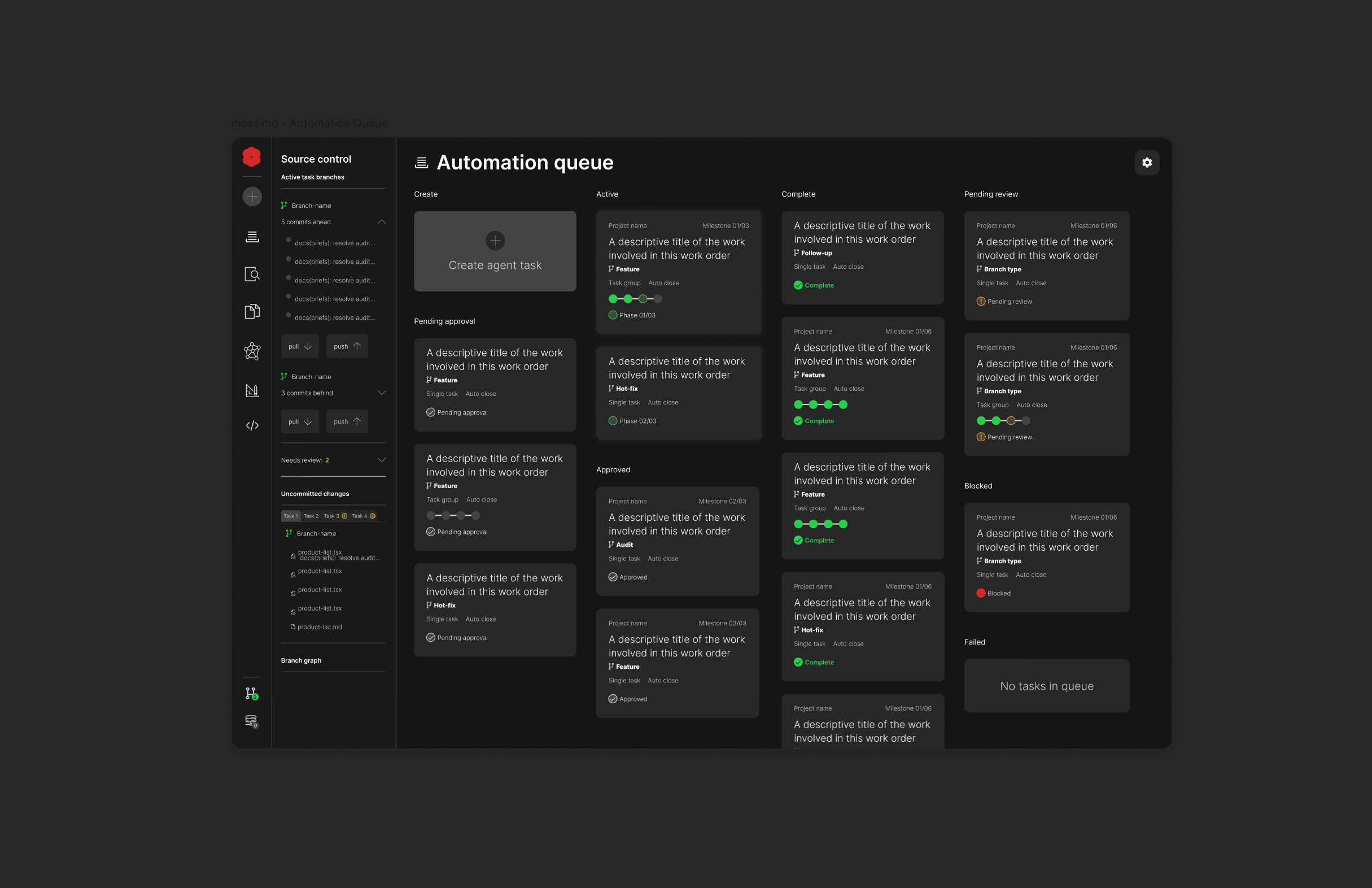Image resolution: width=1372 pixels, height=888 pixels.
Task: Click Approved check icon on Audit card
Action: 613,577
